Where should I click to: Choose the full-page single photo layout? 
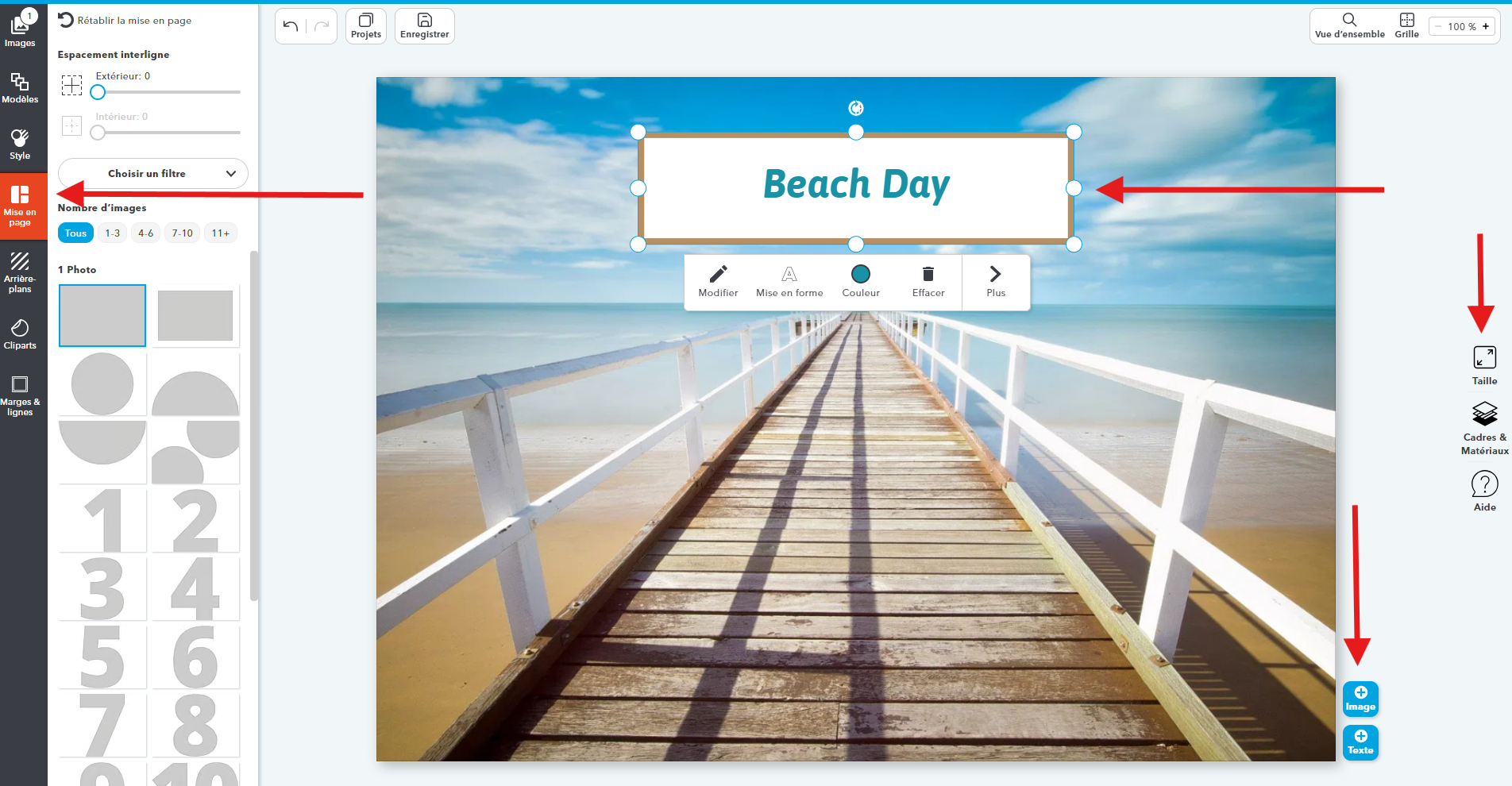click(102, 315)
